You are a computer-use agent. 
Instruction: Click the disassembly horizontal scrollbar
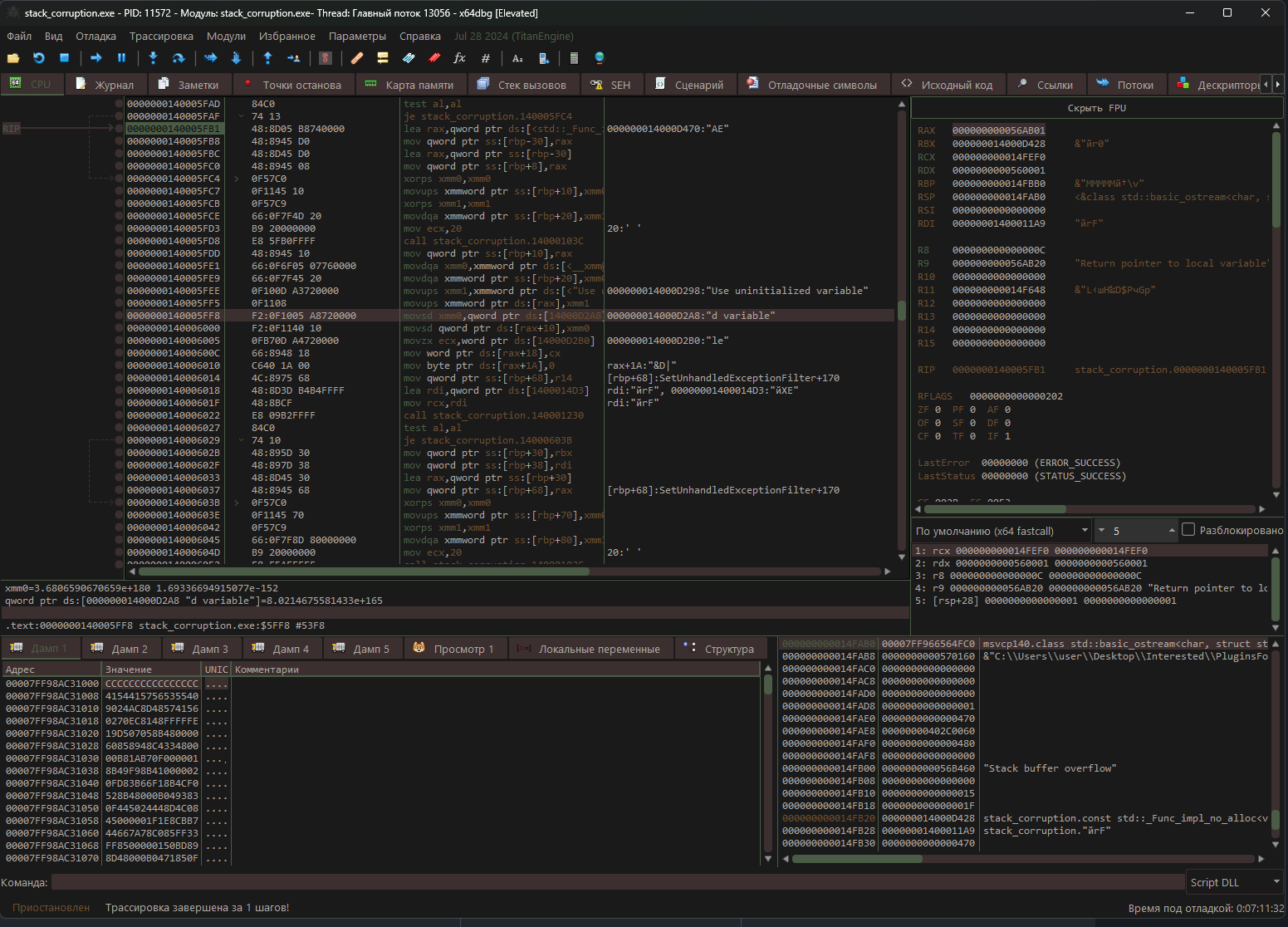coord(364,571)
